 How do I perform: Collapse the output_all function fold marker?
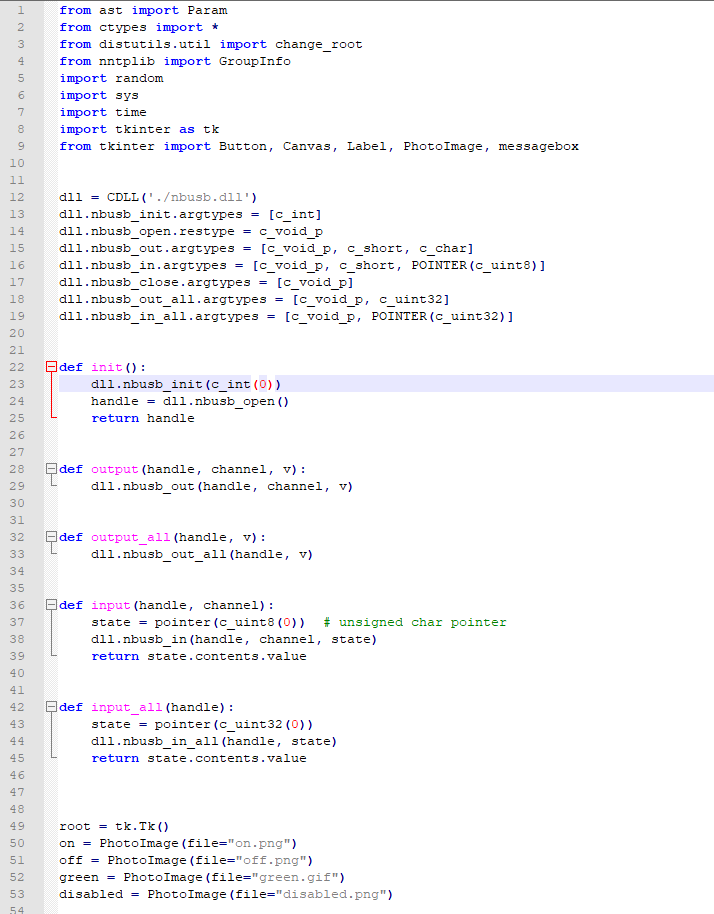pyautogui.click(x=51, y=537)
